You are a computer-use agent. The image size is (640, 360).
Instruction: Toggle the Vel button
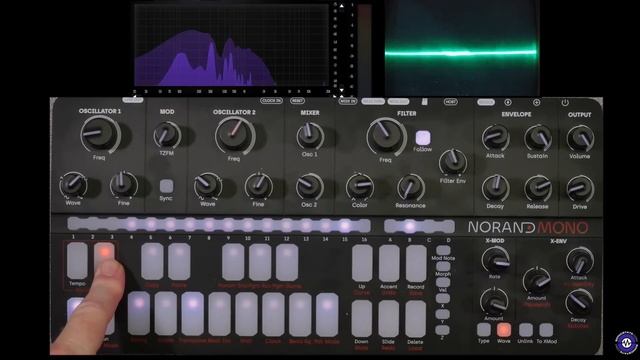pos(443,282)
